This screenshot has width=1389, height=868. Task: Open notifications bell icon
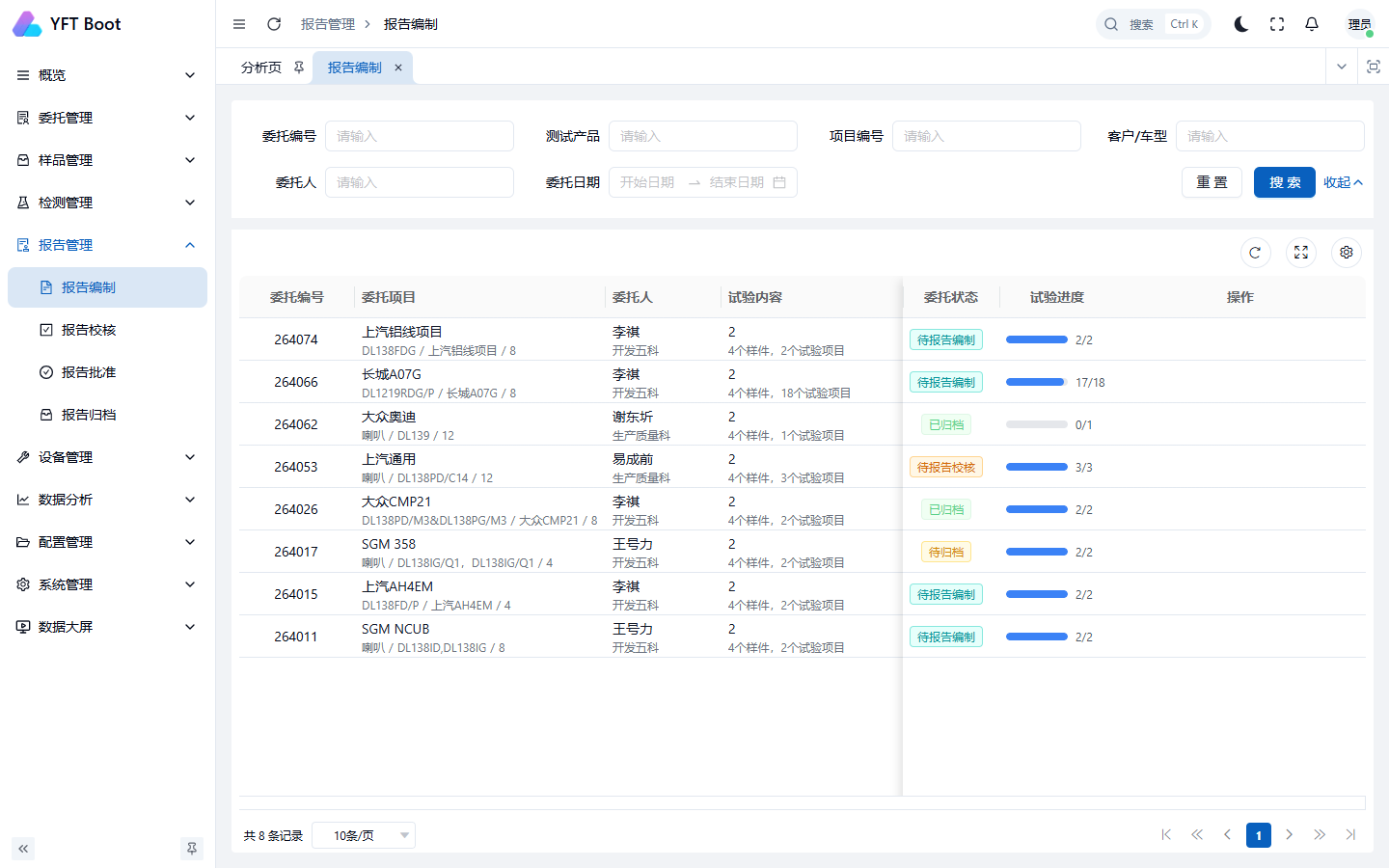tap(1312, 24)
